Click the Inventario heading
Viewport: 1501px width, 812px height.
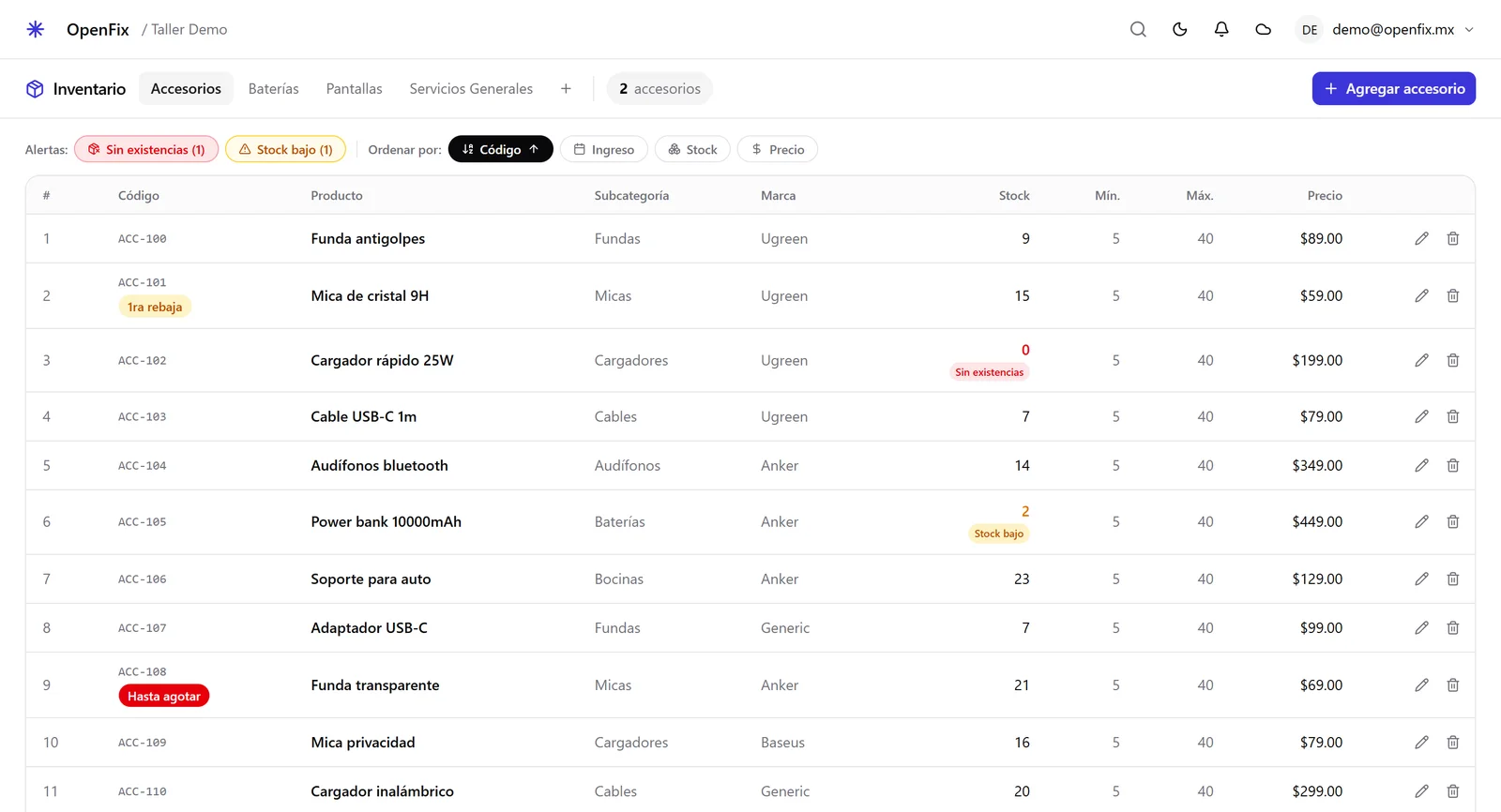(89, 89)
